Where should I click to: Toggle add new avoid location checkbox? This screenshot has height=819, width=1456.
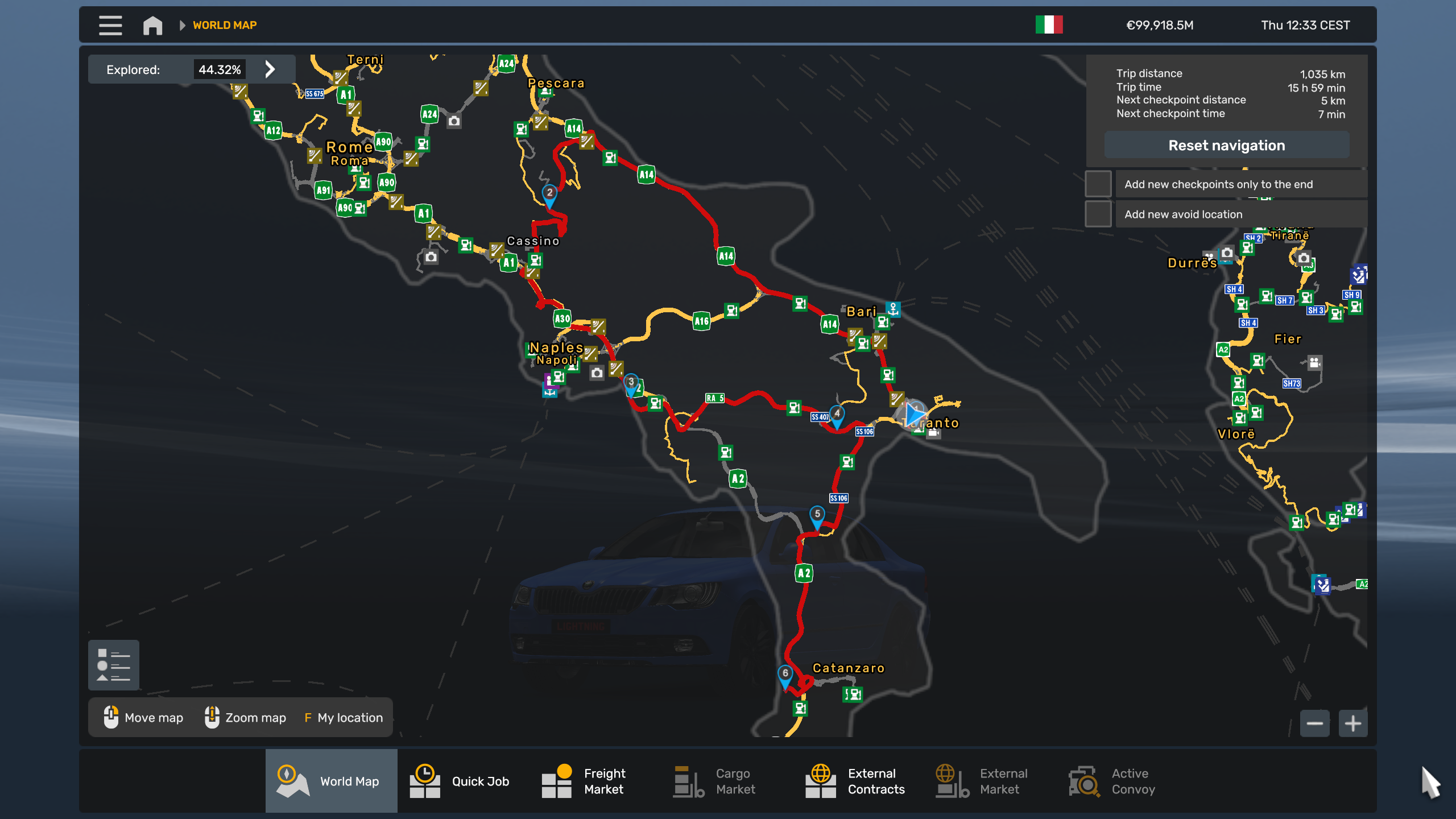[1098, 214]
